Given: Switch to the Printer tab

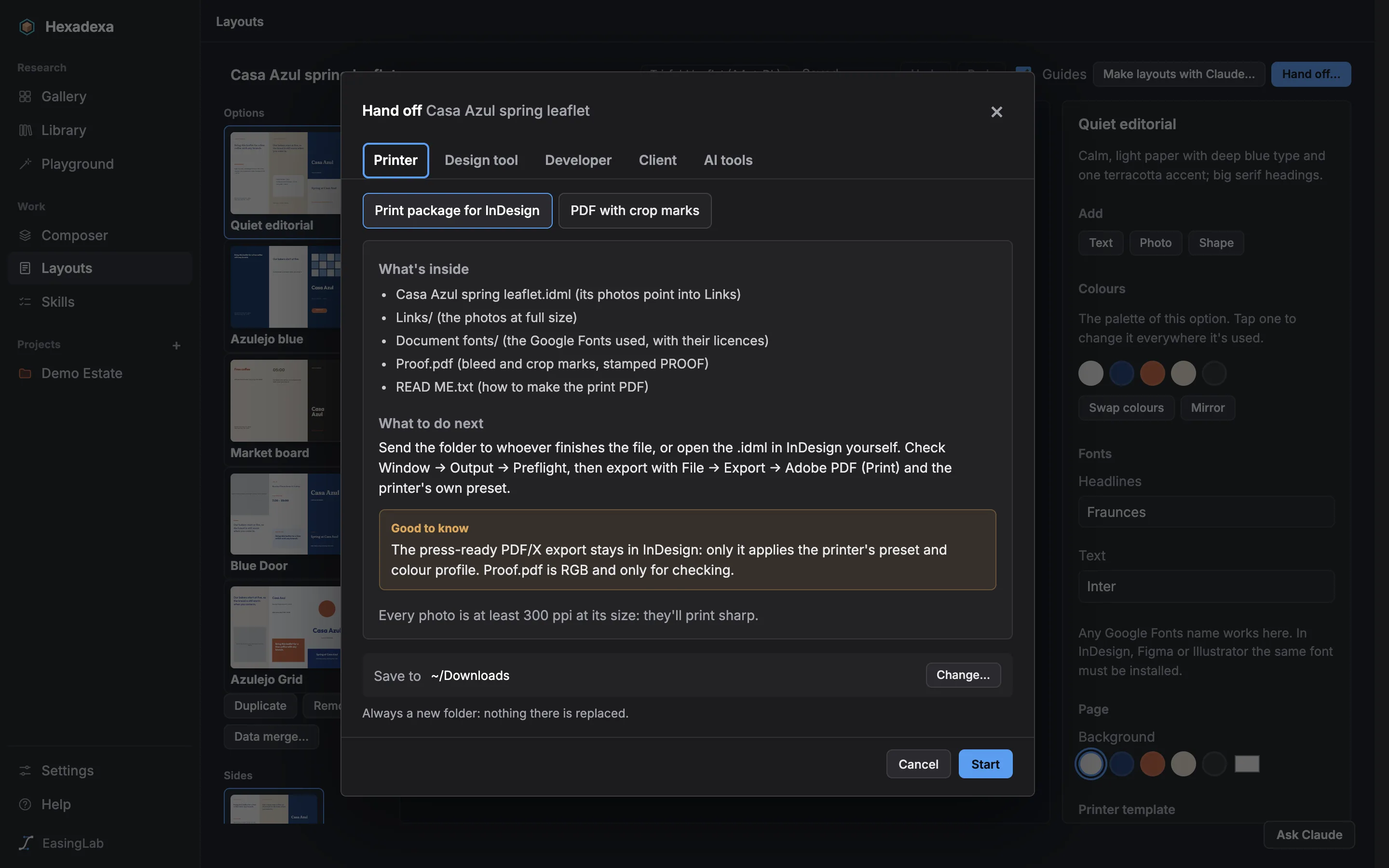Looking at the screenshot, I should [395, 160].
